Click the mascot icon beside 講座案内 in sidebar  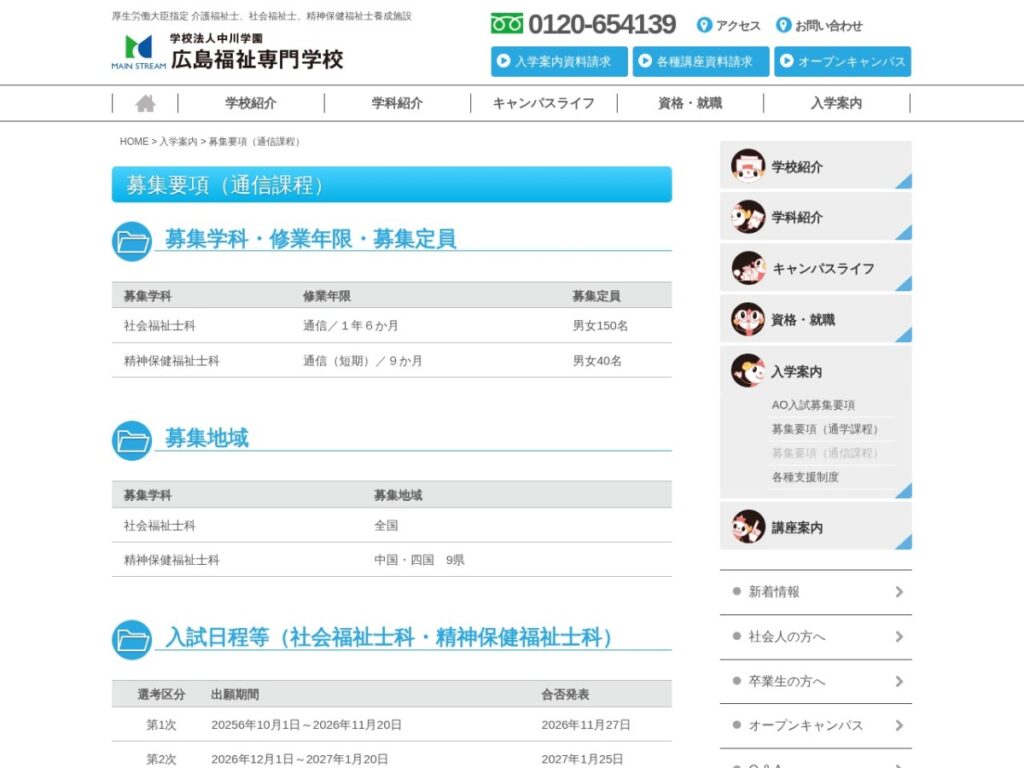pyautogui.click(x=748, y=526)
